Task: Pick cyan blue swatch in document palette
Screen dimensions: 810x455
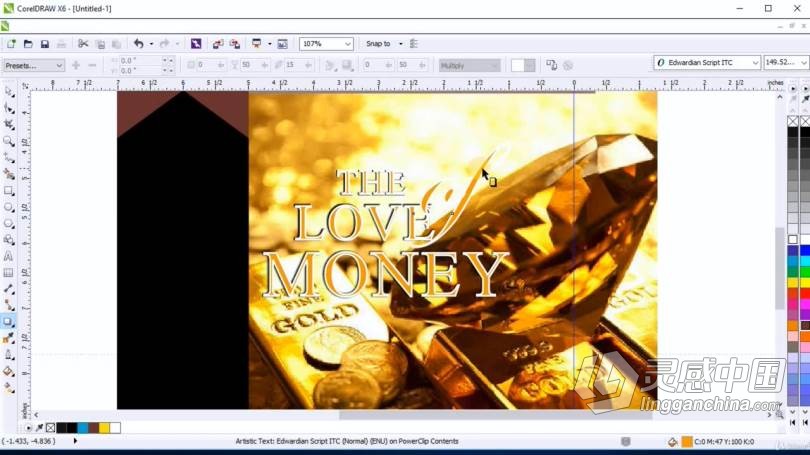Action: click(x=83, y=428)
